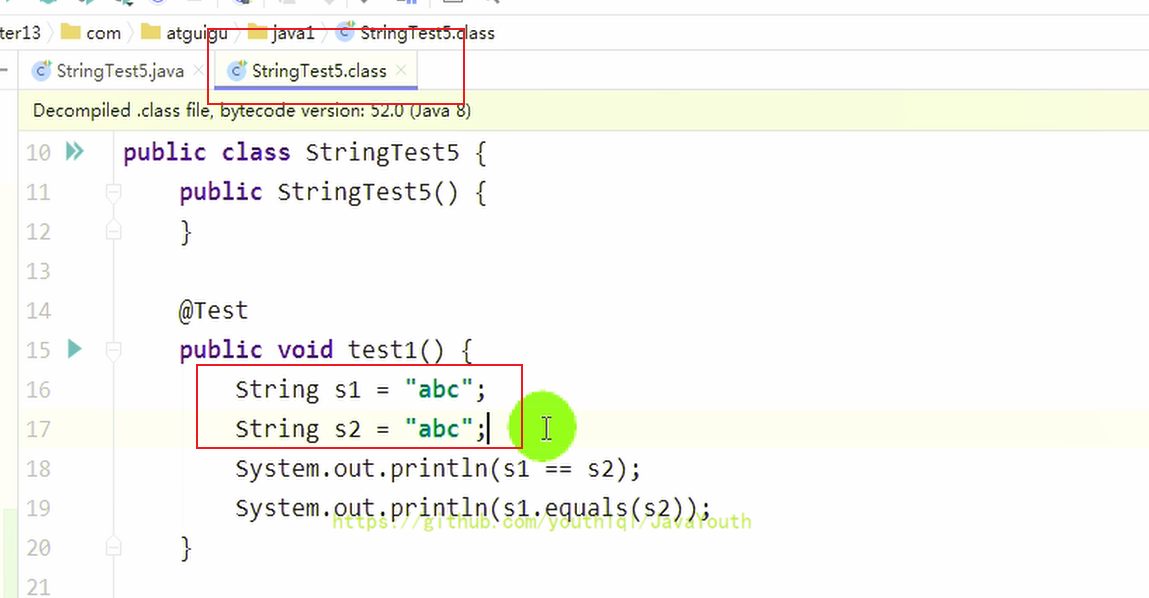Click void keyword on line 15
The image size is (1149, 598).
pos(305,350)
